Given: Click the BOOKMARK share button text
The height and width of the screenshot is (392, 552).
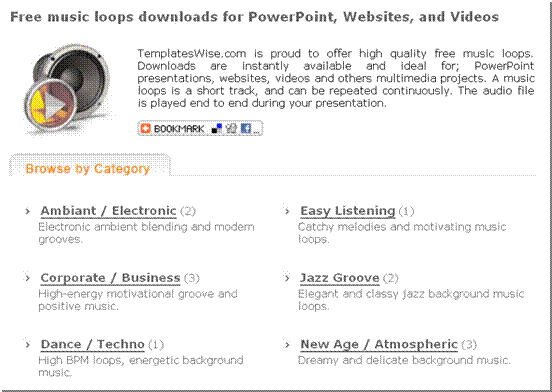Looking at the screenshot, I should pyautogui.click(x=179, y=129).
